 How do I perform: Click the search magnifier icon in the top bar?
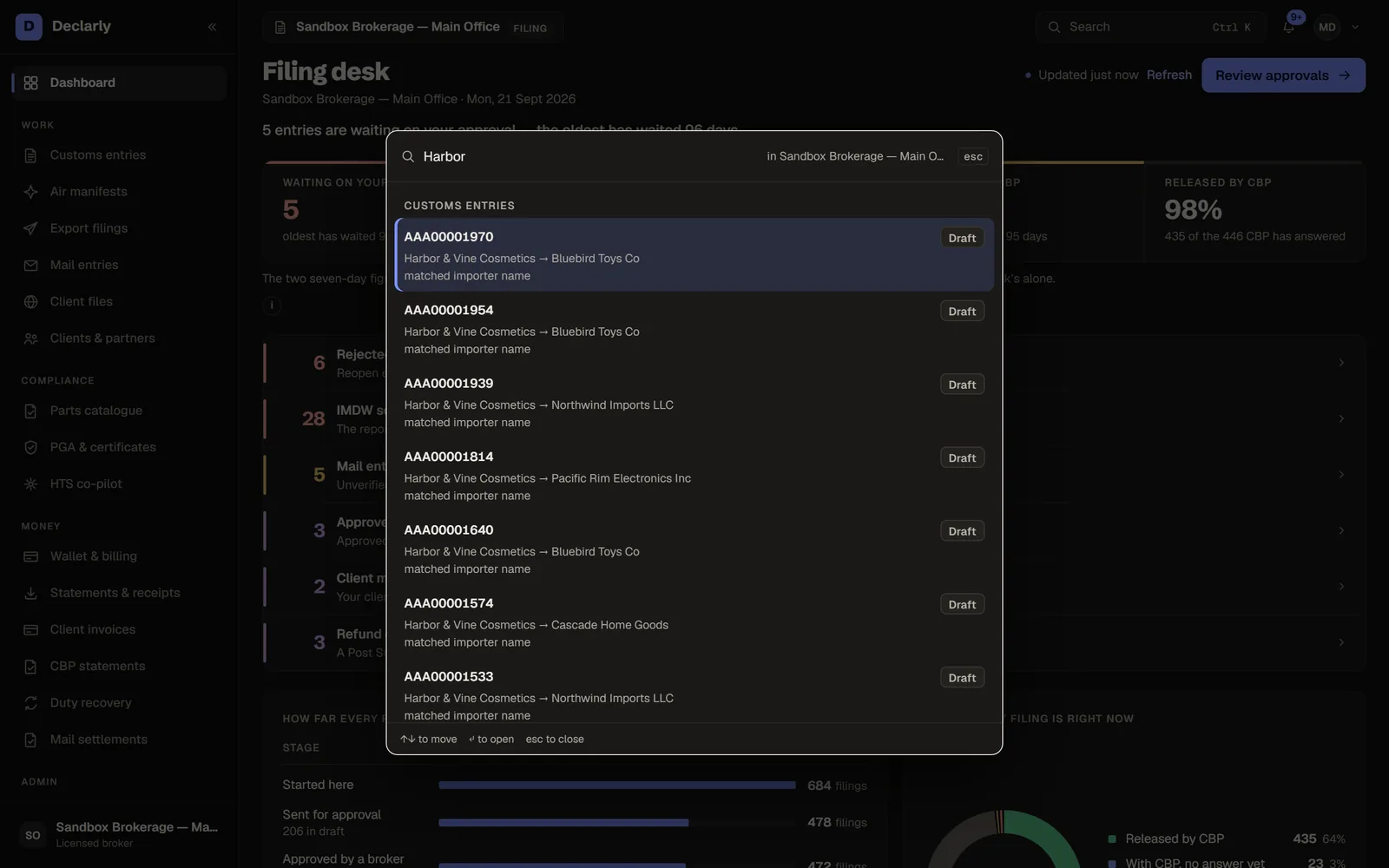[x=1054, y=27]
